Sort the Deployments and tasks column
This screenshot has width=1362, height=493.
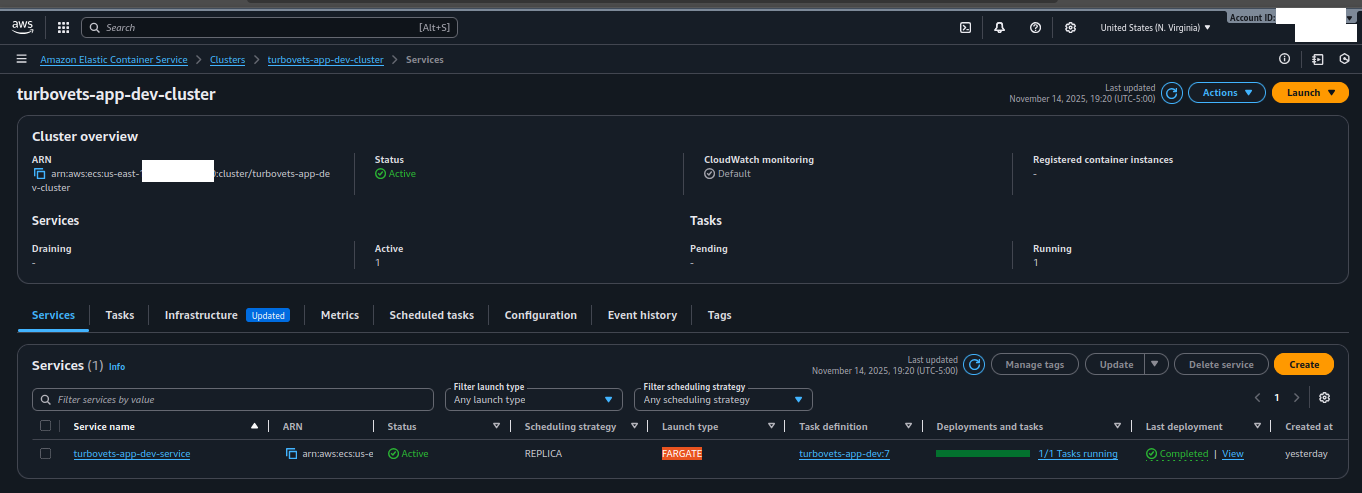pos(1117,427)
